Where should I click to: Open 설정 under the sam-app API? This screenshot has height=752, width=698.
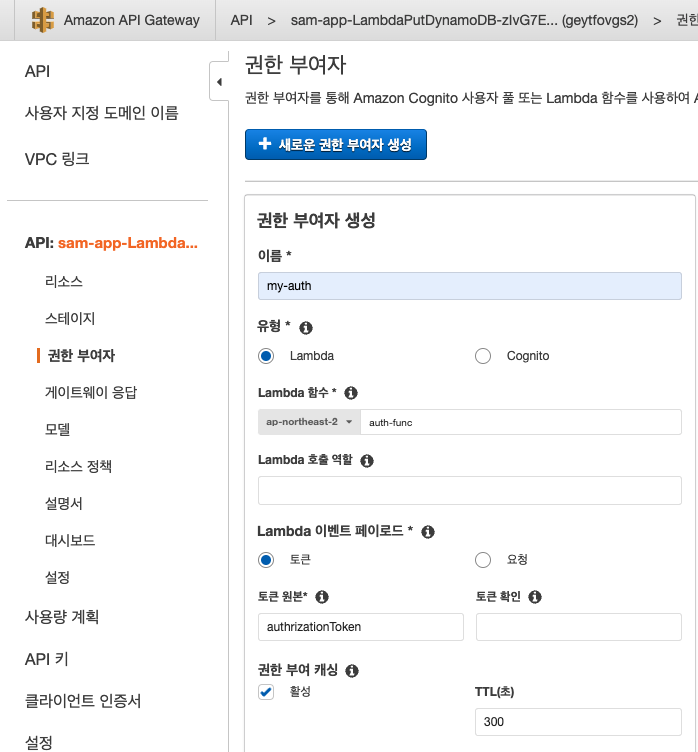pyautogui.click(x=58, y=577)
